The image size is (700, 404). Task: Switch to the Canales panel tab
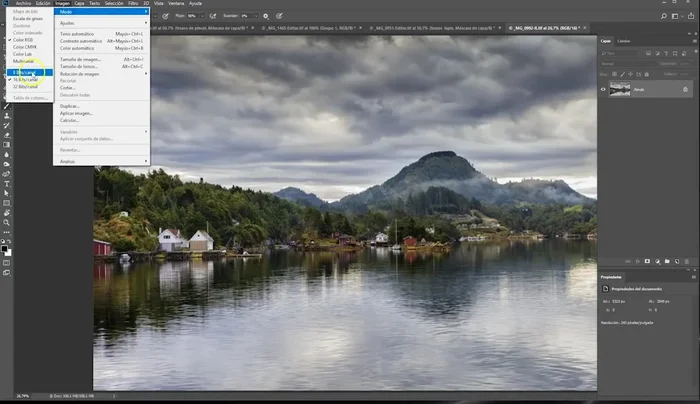(624, 41)
